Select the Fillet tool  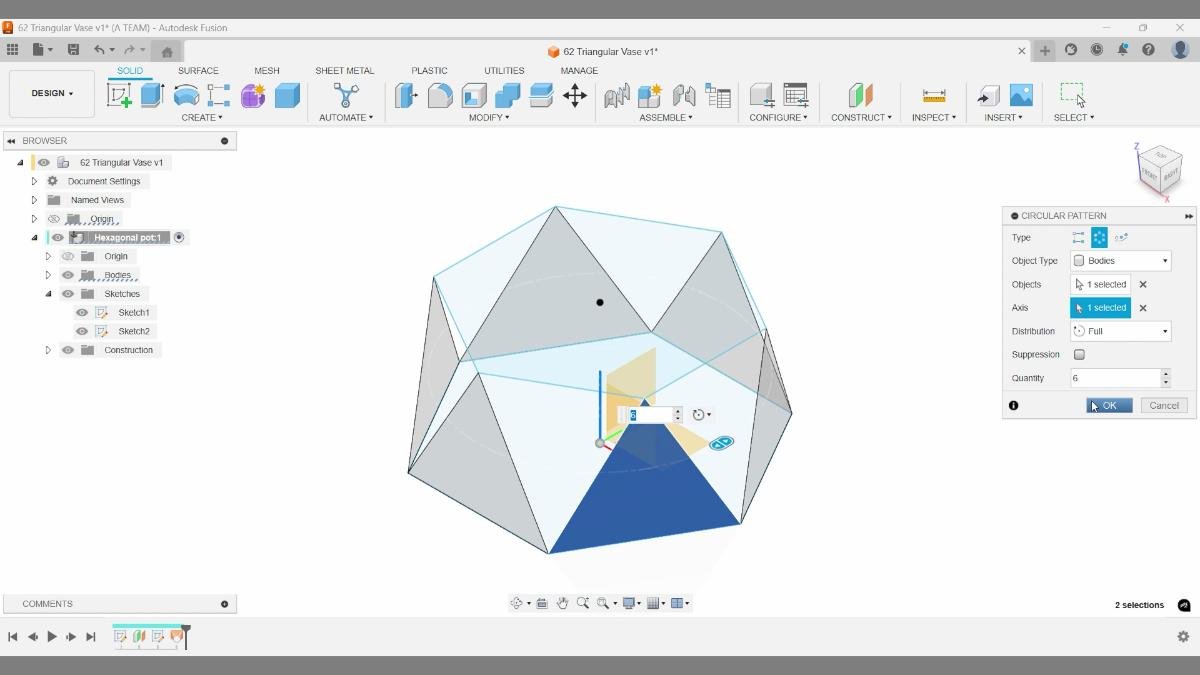[440, 95]
